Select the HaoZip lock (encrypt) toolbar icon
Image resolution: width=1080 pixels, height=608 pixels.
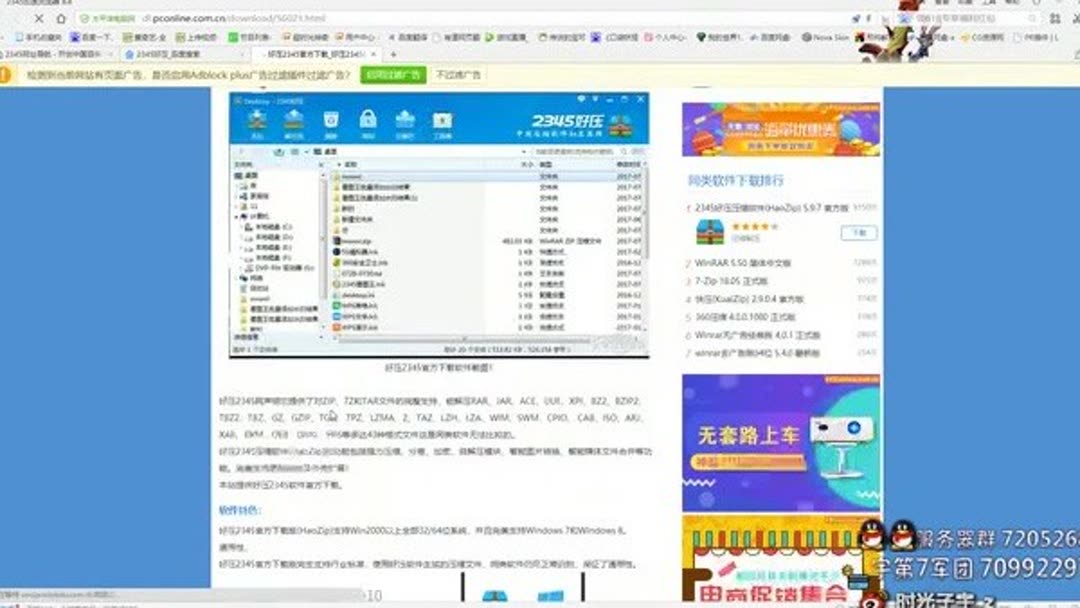[367, 117]
